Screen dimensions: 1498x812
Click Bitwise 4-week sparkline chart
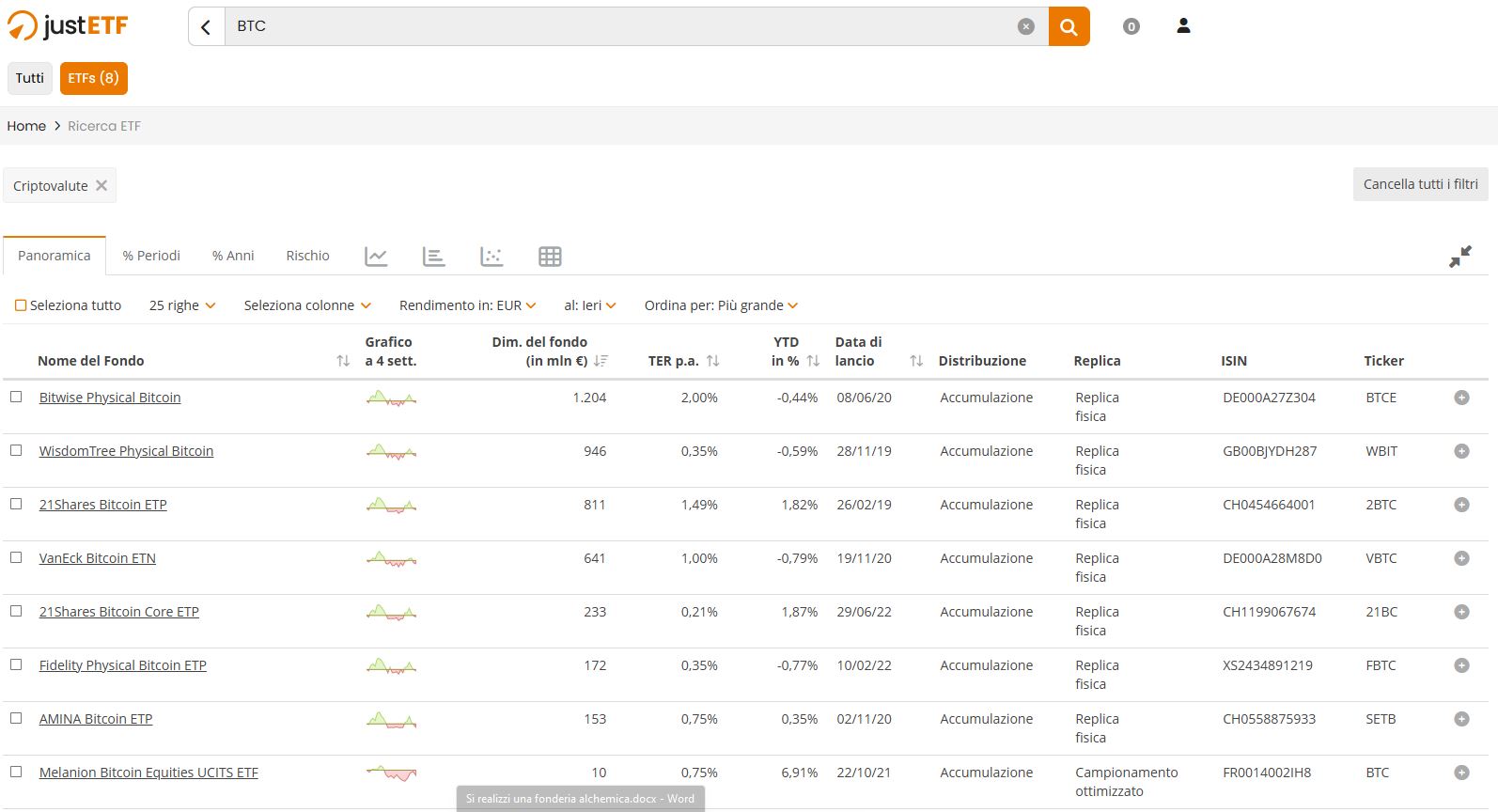pyautogui.click(x=391, y=398)
